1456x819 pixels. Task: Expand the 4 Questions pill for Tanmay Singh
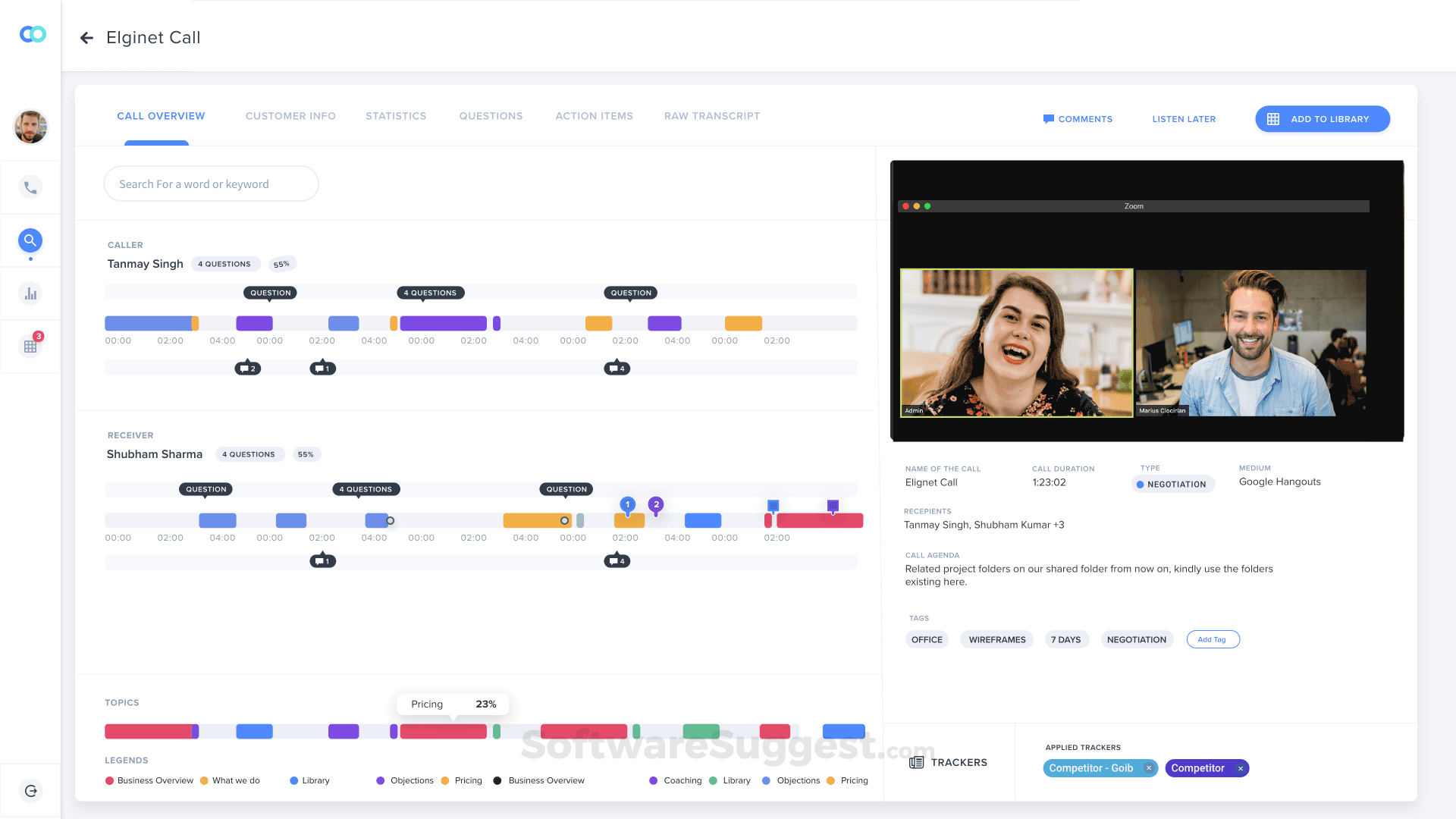225,264
